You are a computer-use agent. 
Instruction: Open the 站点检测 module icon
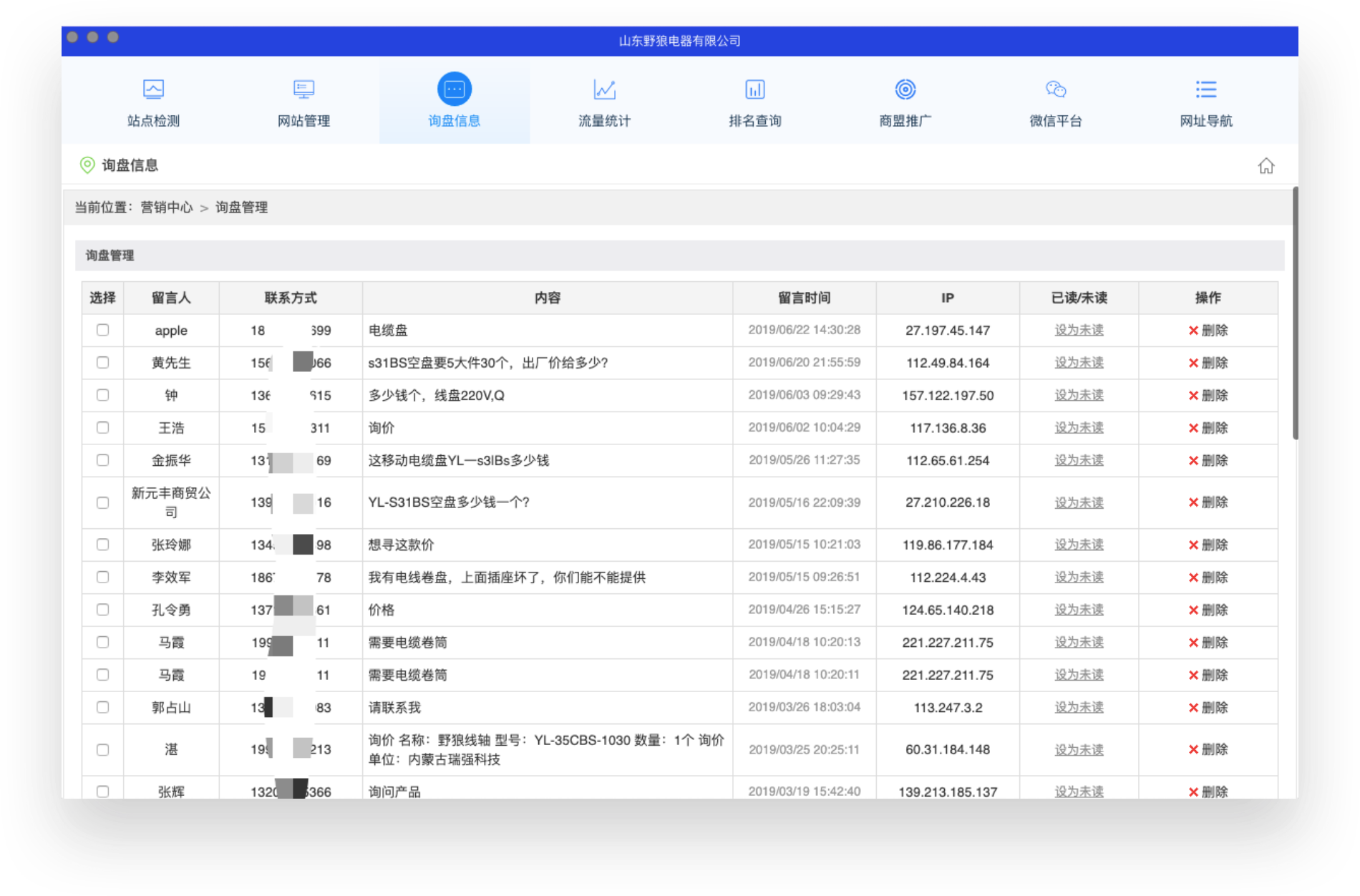coord(152,89)
